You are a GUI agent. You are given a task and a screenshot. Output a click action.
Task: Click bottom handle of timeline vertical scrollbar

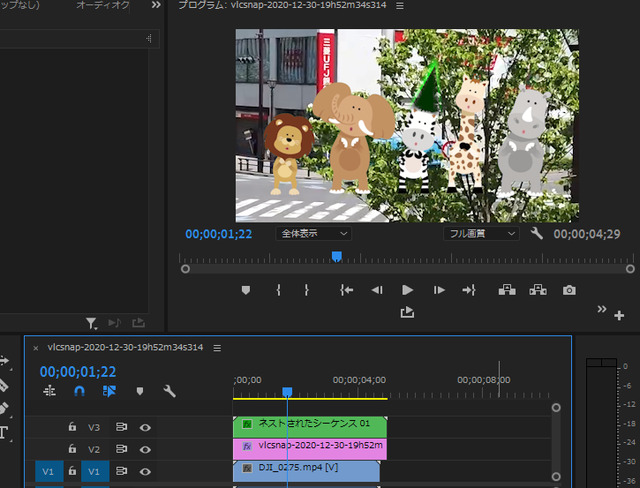556,477
